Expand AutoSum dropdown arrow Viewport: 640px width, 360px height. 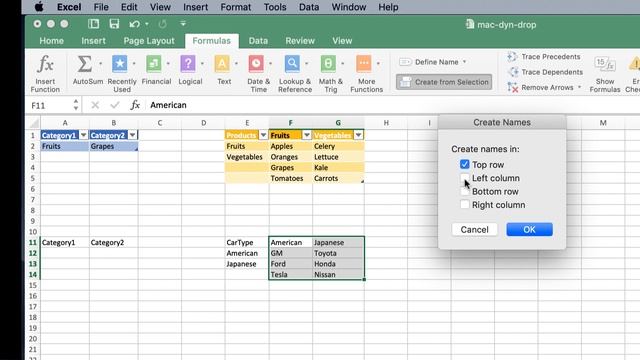100,64
